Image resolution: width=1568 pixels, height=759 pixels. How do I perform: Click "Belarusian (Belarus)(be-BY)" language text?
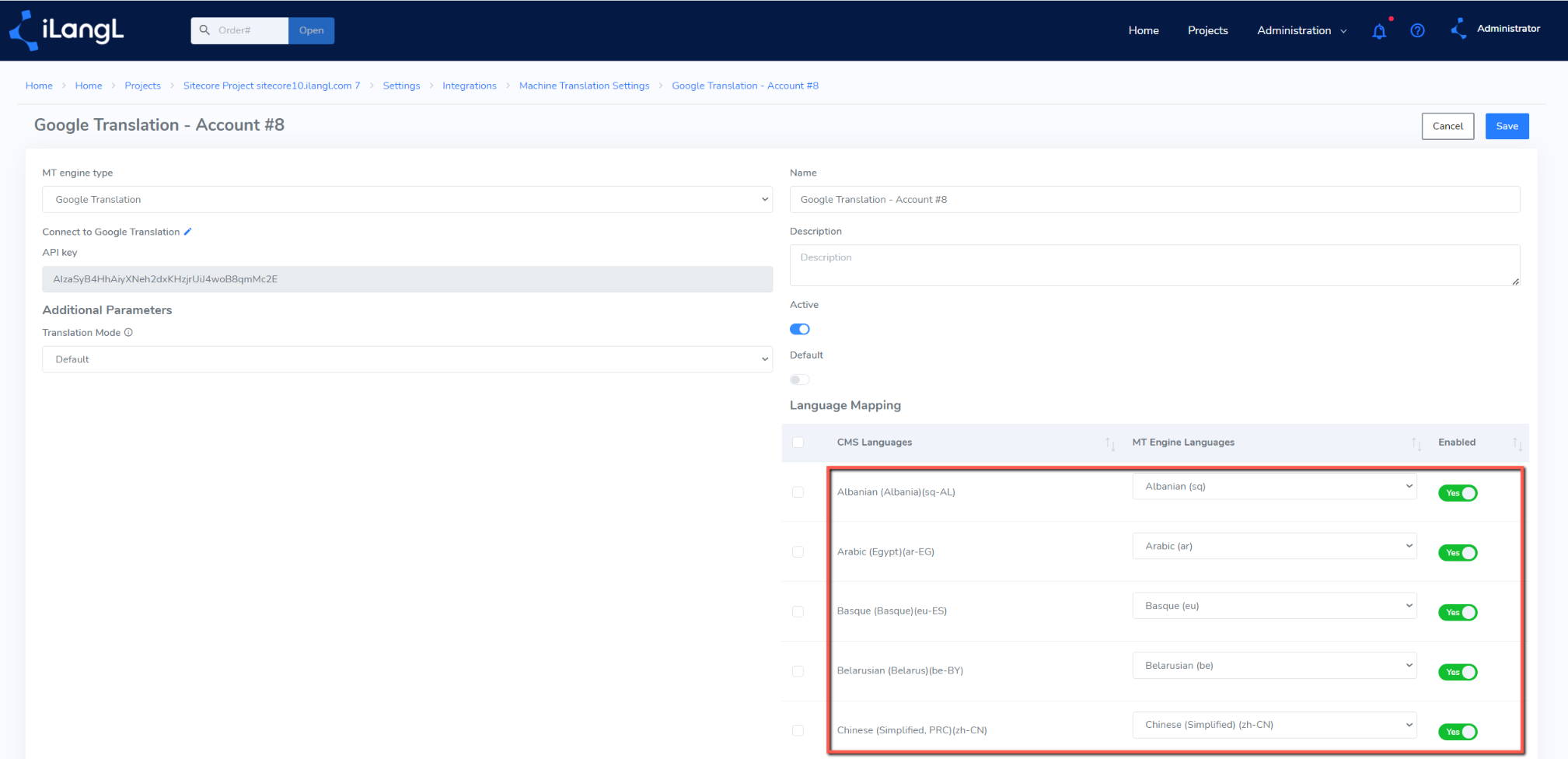coord(899,670)
